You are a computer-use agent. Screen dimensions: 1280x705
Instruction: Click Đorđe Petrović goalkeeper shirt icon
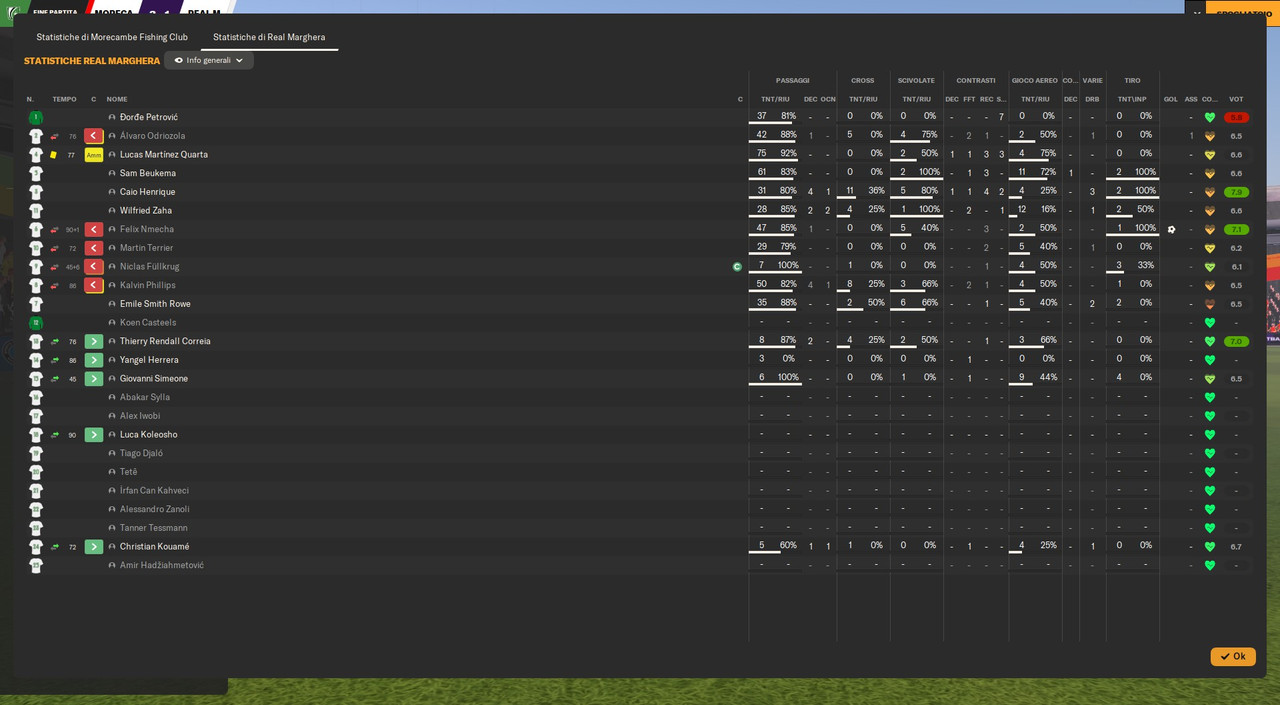[36, 117]
